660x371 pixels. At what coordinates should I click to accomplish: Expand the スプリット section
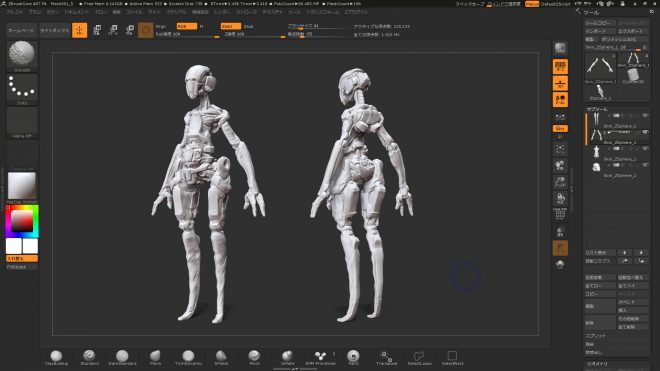click(596, 336)
